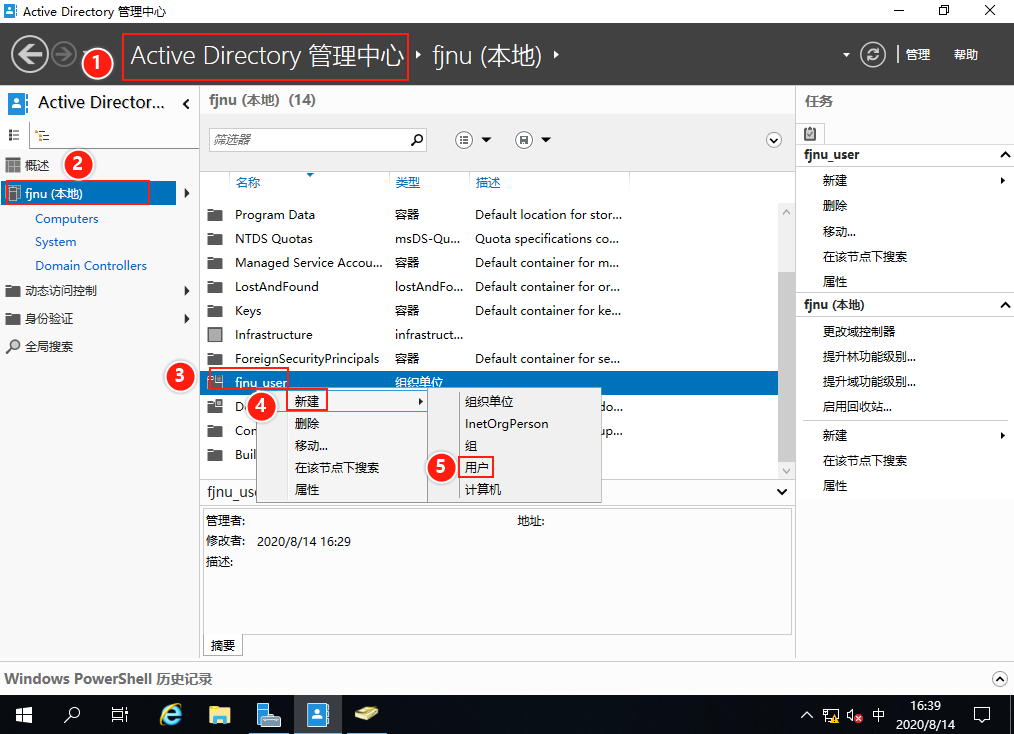Open the list view options icon
Image resolution: width=1014 pixels, height=734 pixels.
click(x=464, y=140)
